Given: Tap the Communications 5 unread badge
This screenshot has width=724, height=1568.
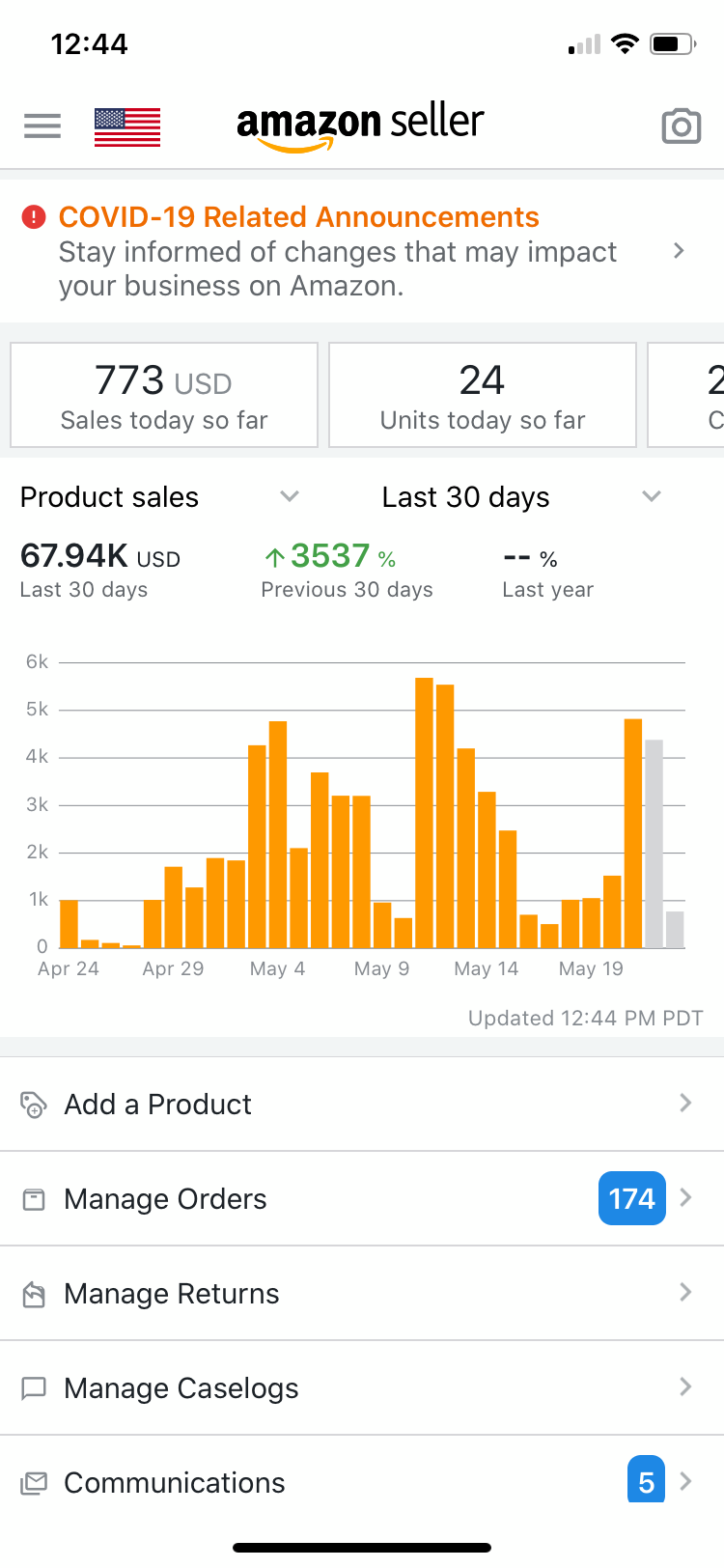Looking at the screenshot, I should tap(646, 1481).
